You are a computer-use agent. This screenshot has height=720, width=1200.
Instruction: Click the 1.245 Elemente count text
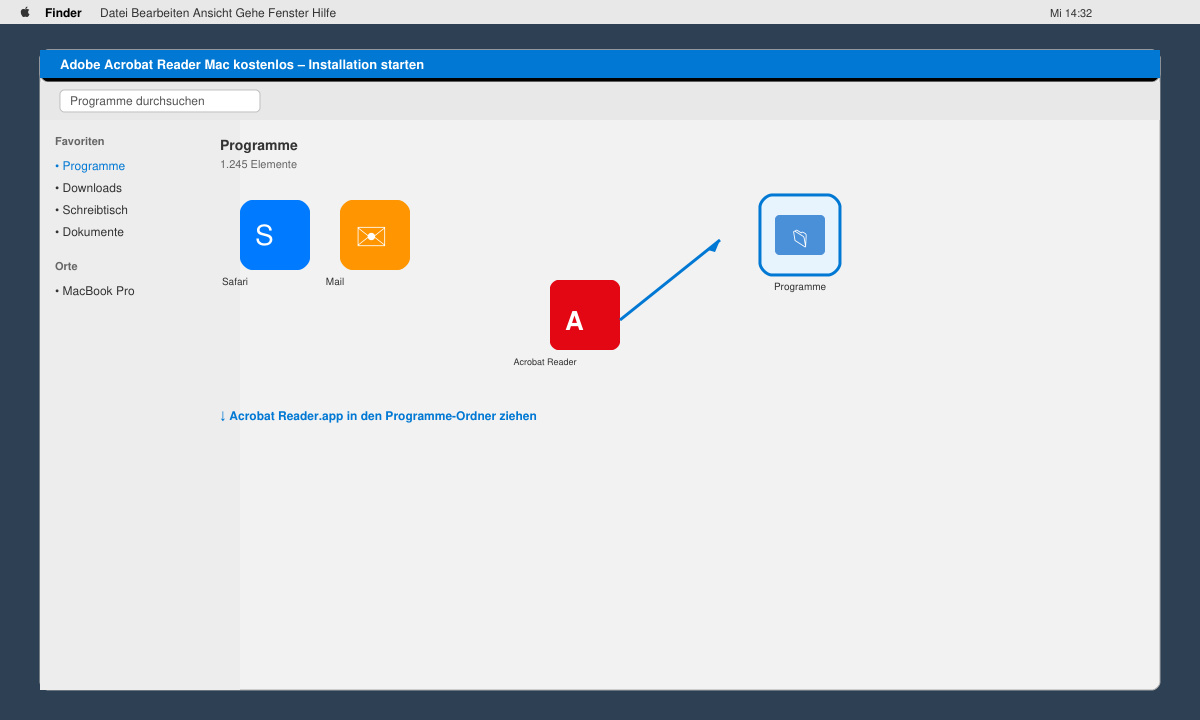click(258, 164)
